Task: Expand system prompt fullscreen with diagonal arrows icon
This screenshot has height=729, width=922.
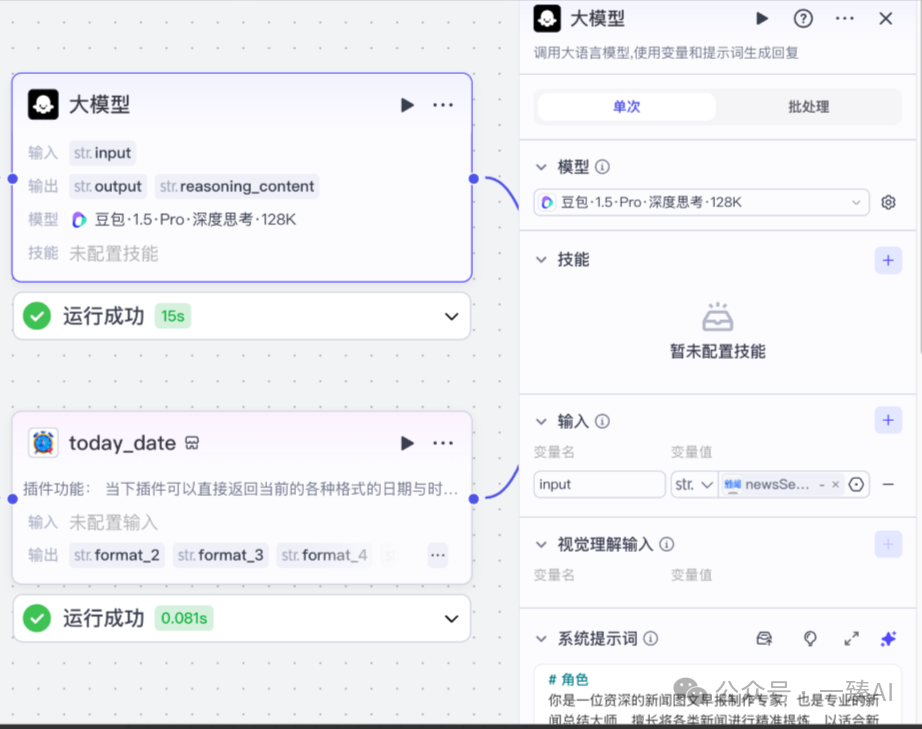Action: (x=851, y=638)
